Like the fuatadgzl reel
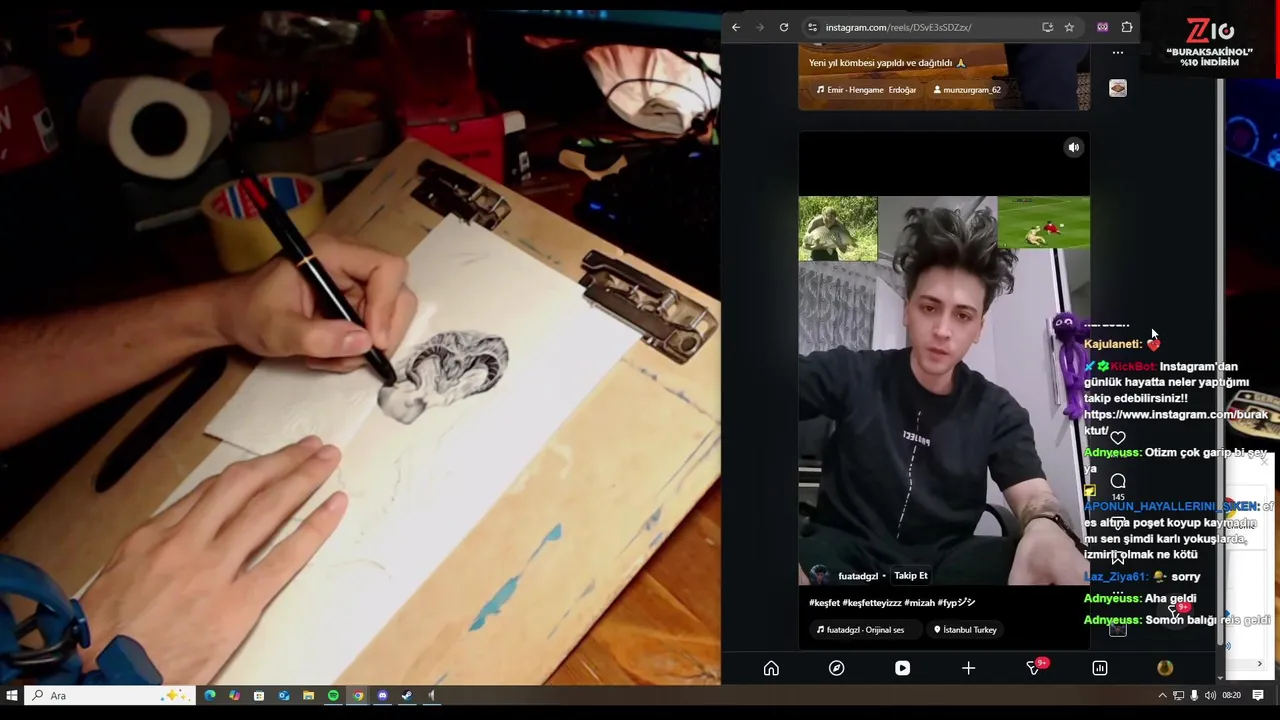This screenshot has width=1280, height=720. 1118,438
